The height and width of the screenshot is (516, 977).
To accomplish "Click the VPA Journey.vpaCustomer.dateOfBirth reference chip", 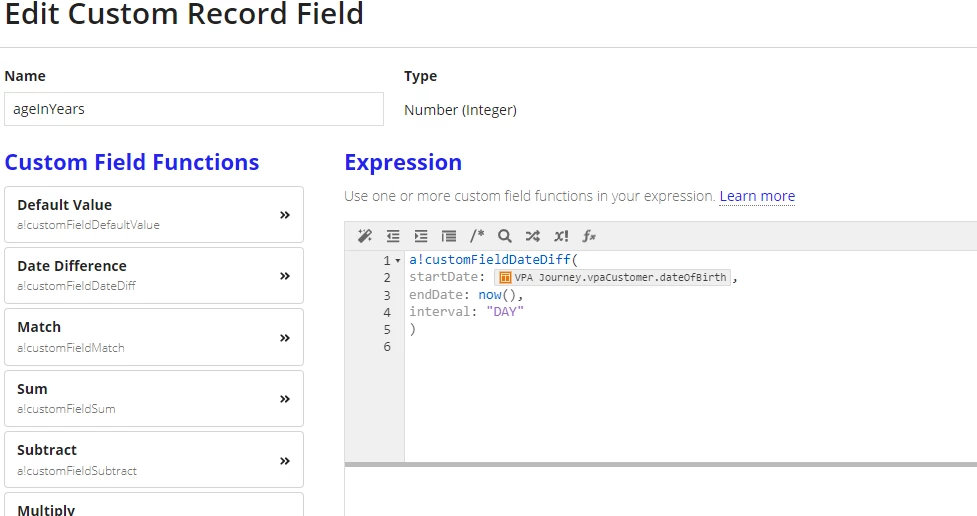I will [x=612, y=277].
